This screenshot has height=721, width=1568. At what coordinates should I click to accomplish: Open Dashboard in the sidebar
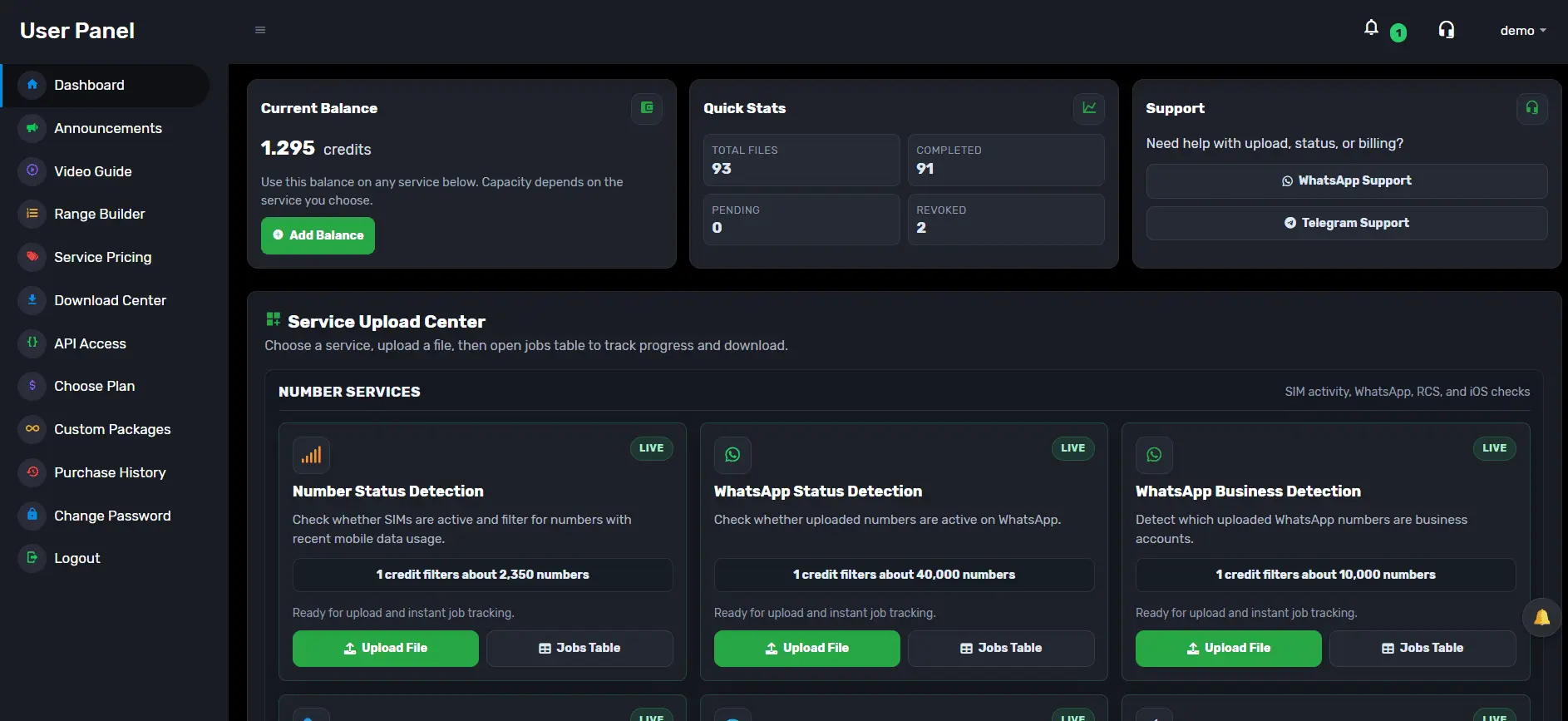(106, 85)
